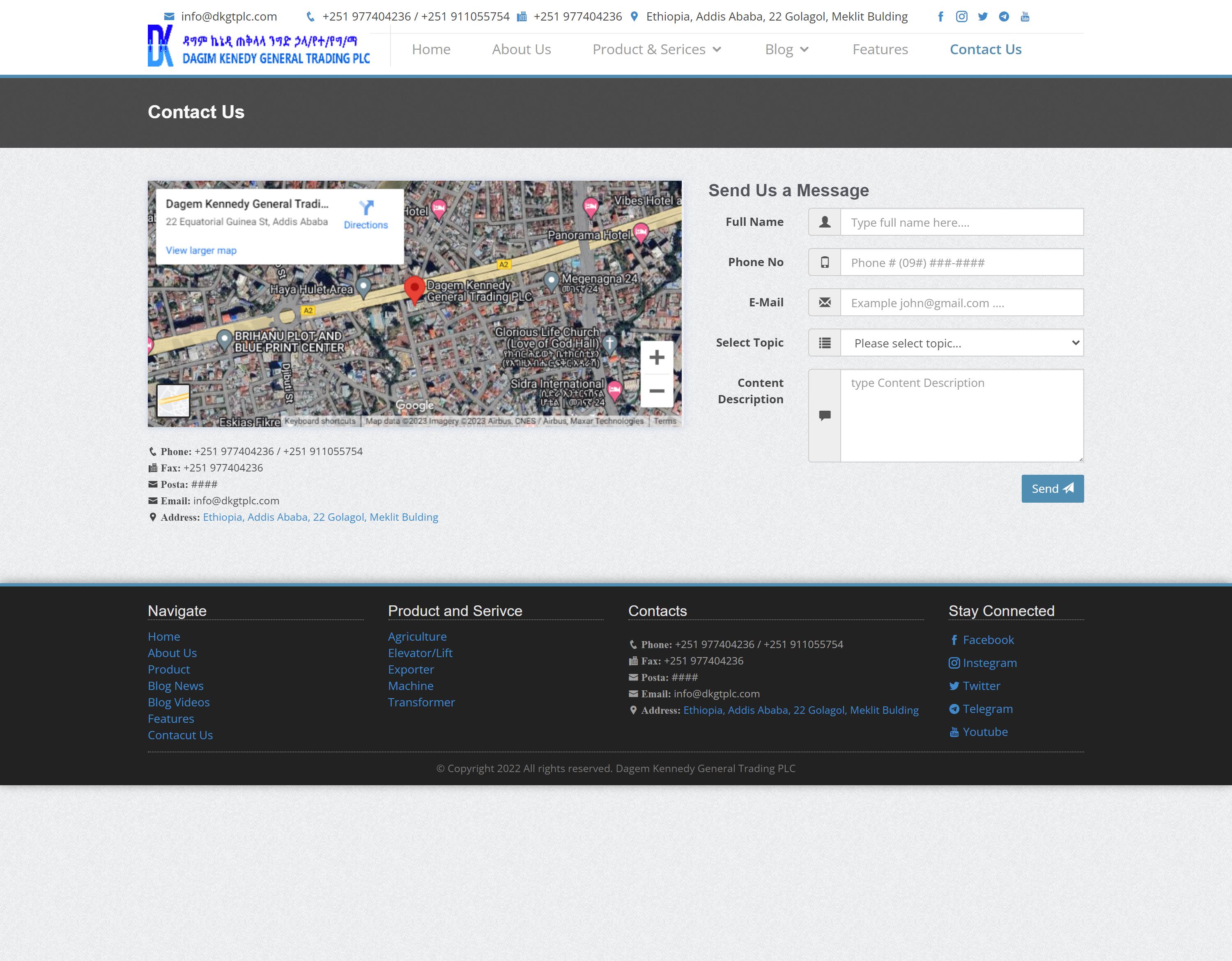Zoom out on the map

(x=657, y=391)
